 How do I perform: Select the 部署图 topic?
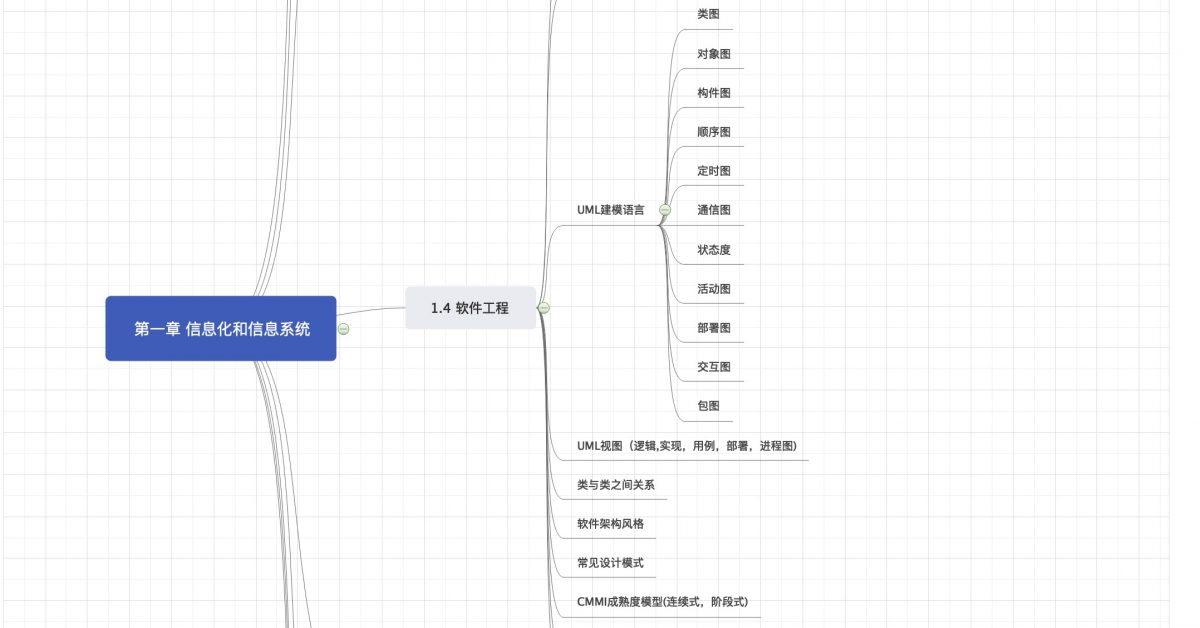coord(714,327)
